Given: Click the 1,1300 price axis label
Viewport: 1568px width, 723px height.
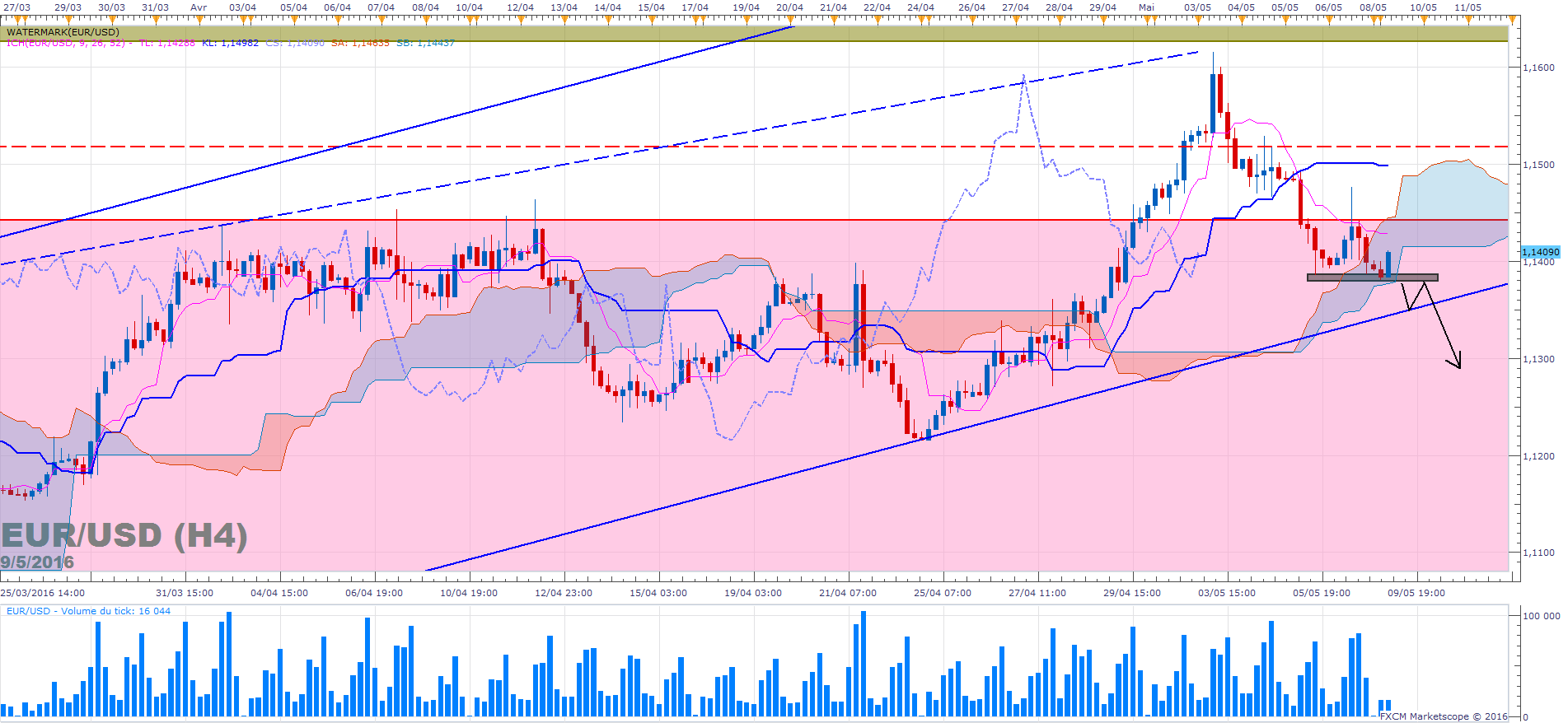Looking at the screenshot, I should [x=1538, y=359].
